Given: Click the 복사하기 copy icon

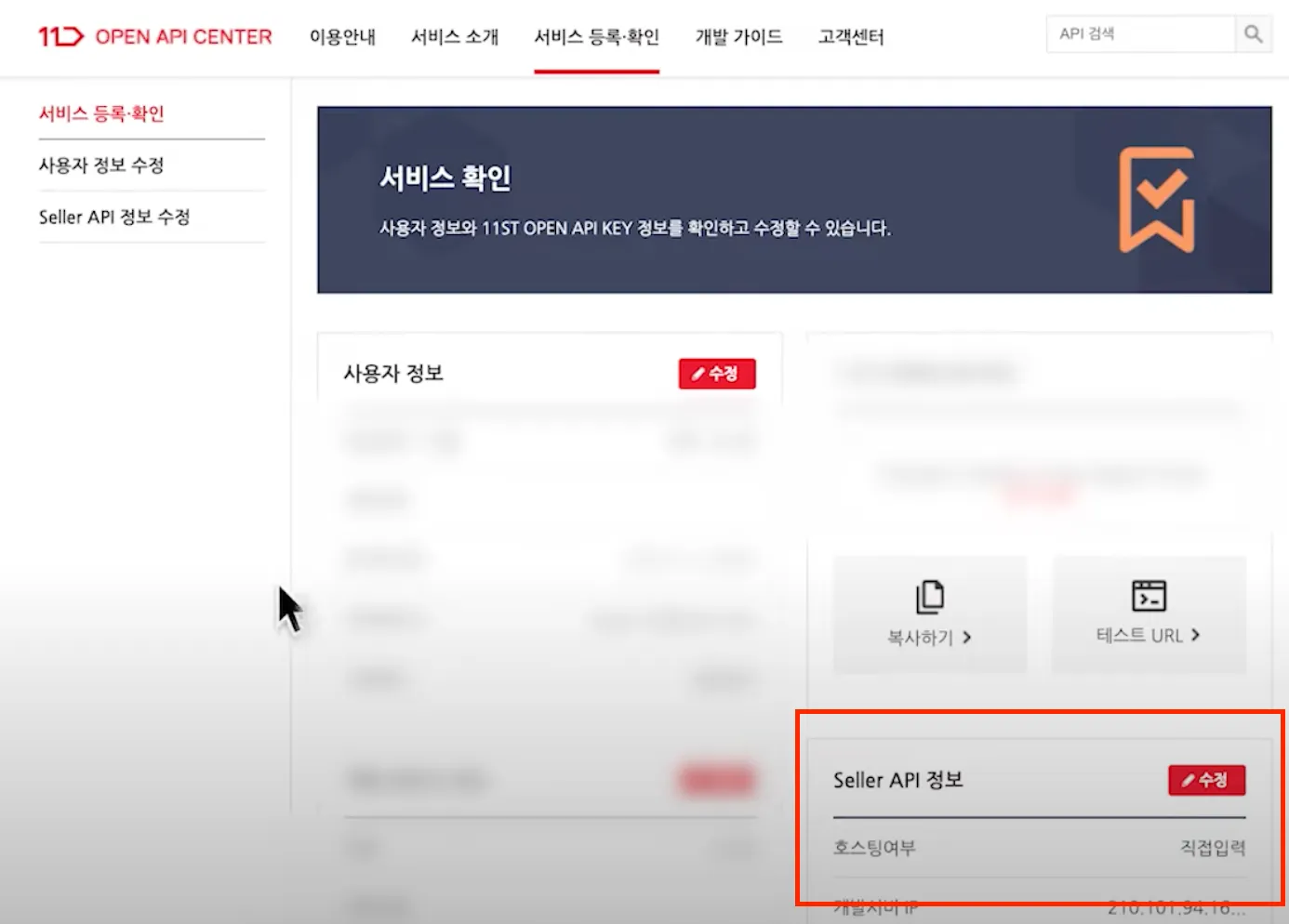Looking at the screenshot, I should 929,597.
